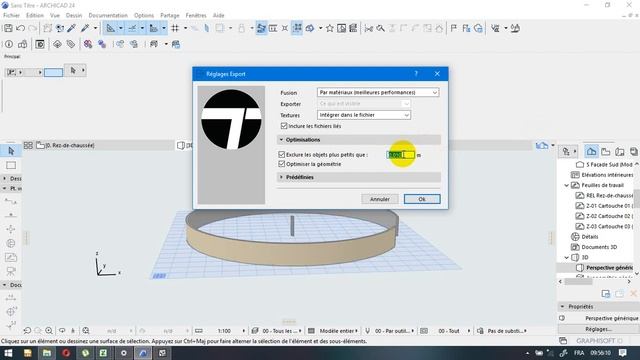Open the Layout Book icon in Navigator
The height and width of the screenshot is (360, 640).
pyautogui.click(x=620, y=151)
